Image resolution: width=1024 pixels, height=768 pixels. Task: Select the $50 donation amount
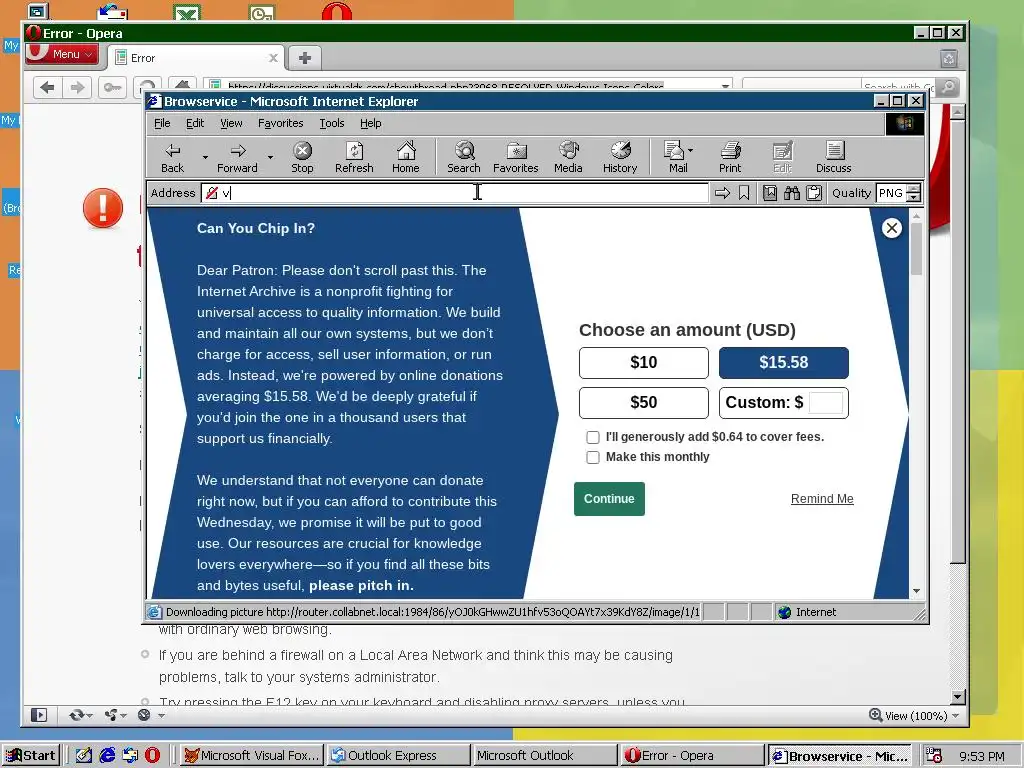click(643, 402)
